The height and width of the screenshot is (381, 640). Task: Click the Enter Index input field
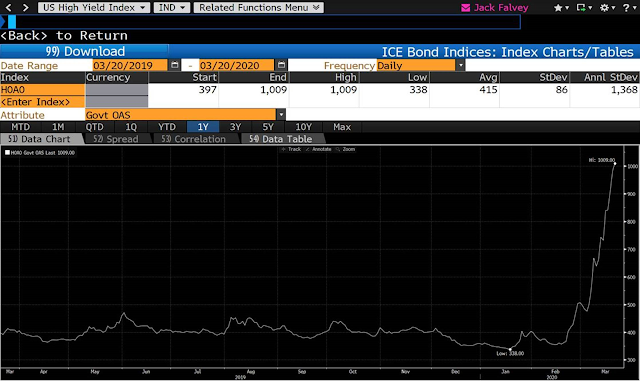(x=42, y=102)
